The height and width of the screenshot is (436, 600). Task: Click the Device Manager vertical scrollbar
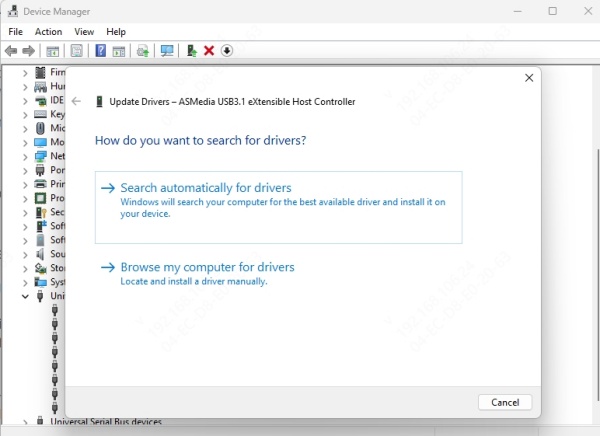pos(597,275)
